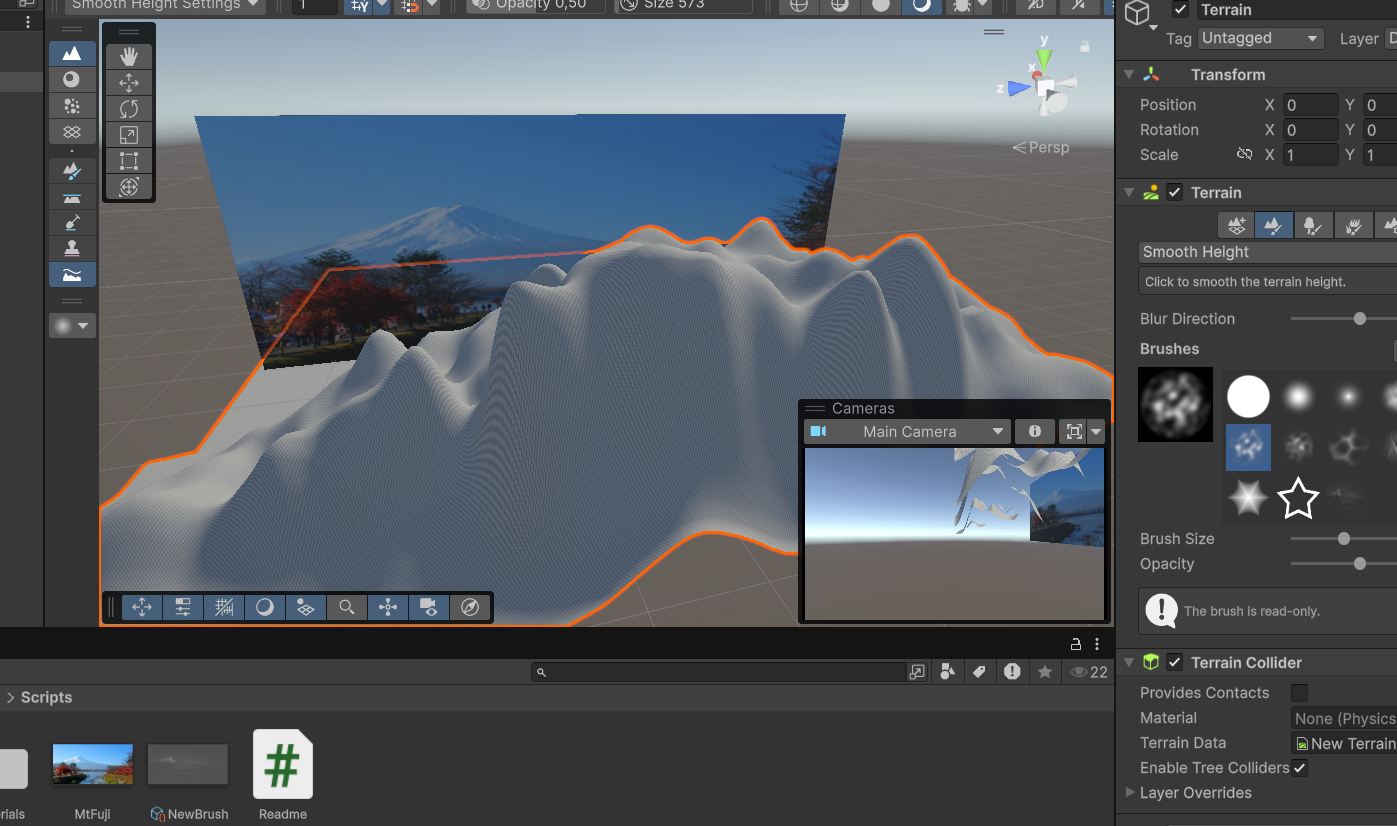
Task: Collapse the Transform component header
Action: (x=1129, y=75)
